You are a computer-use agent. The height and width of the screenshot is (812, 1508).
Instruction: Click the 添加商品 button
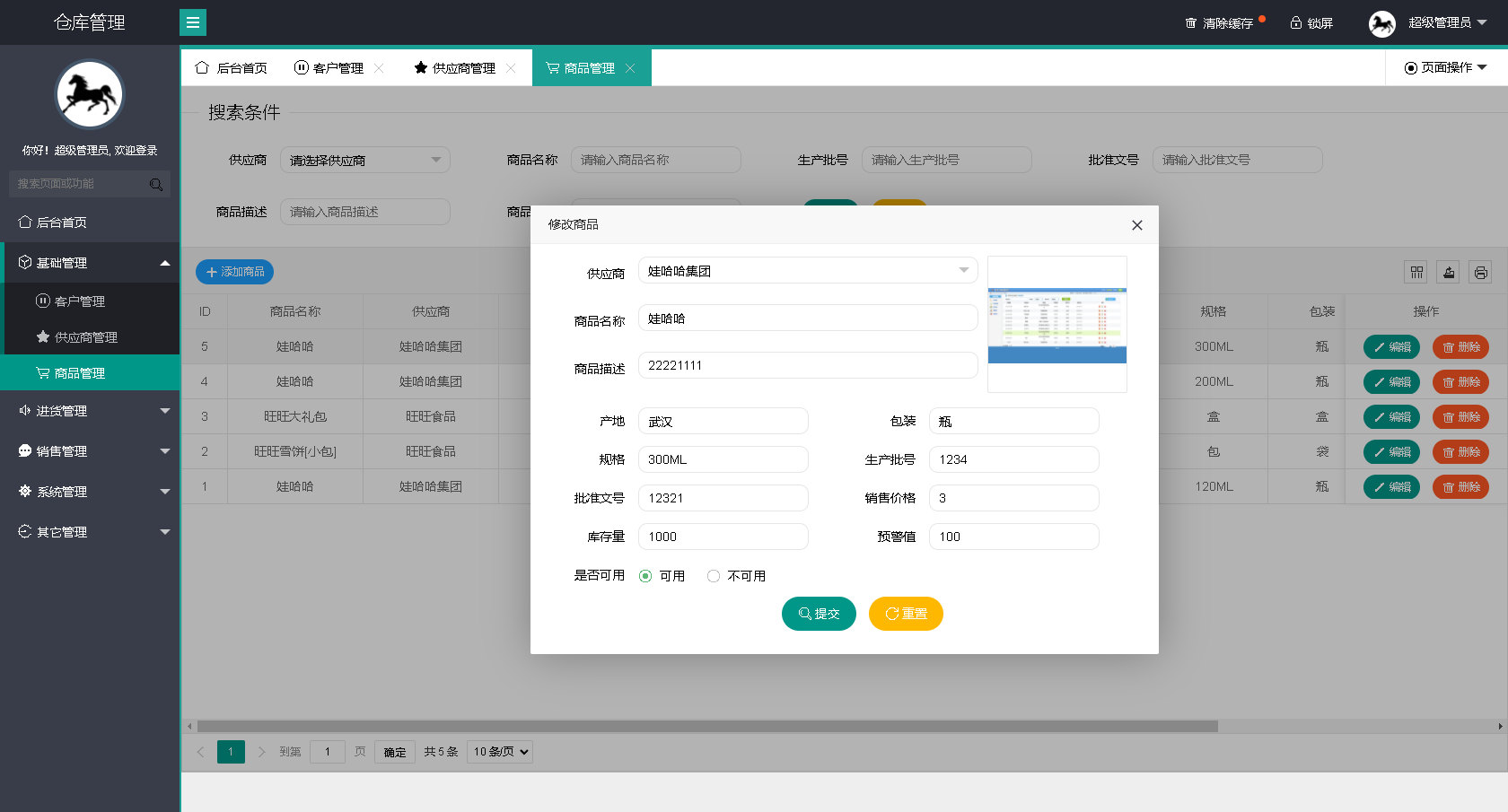(x=234, y=272)
